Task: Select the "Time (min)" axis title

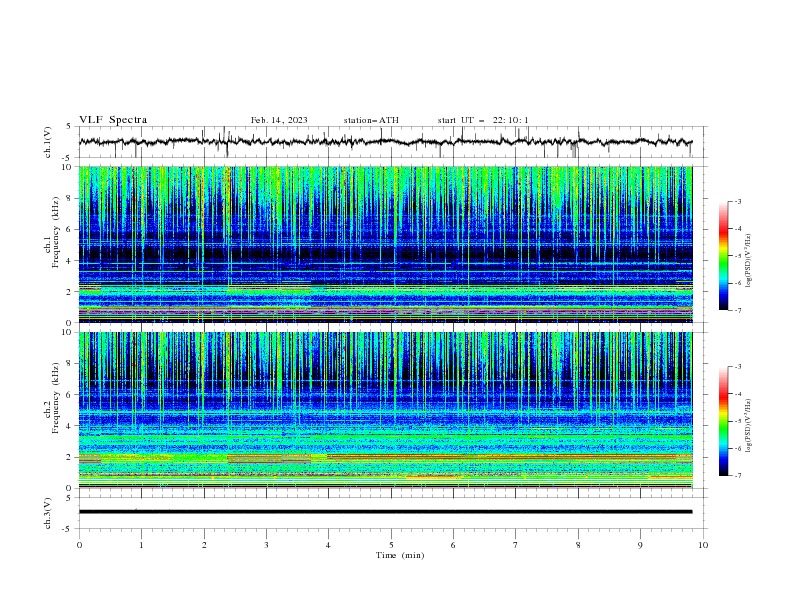Action: click(400, 555)
